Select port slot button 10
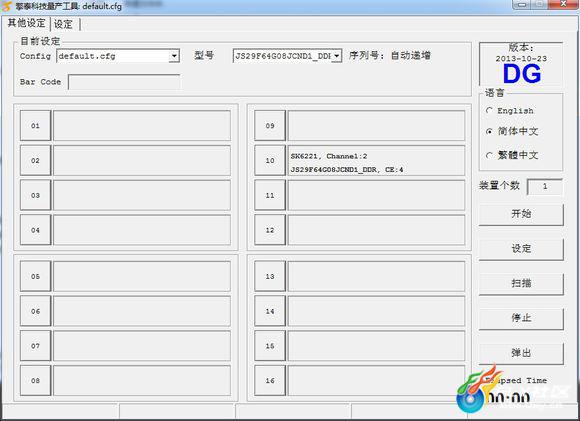580x421 pixels. [270, 161]
